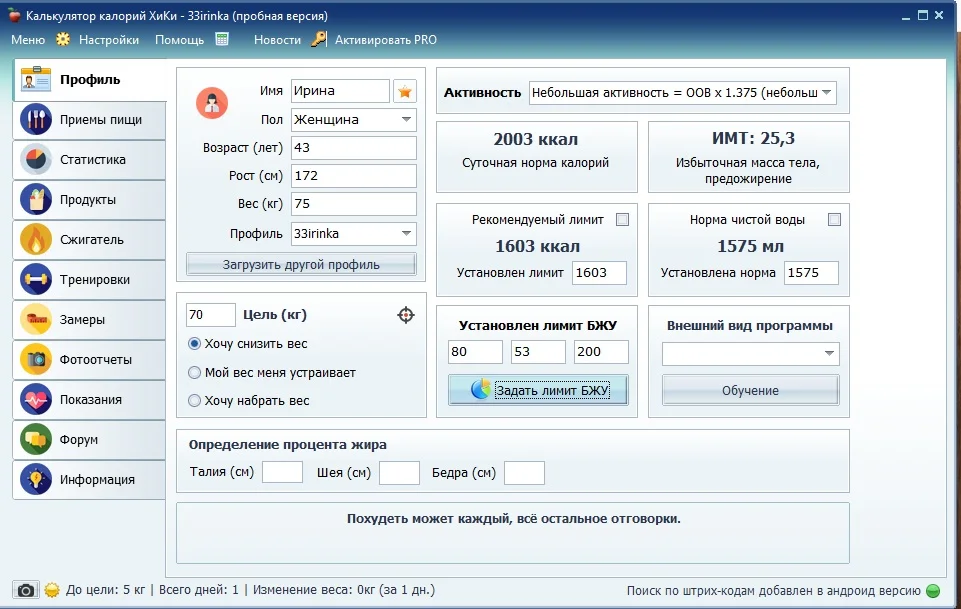961x609 pixels.
Task: Click the Установлена норма field 1575
Action: coord(811,273)
